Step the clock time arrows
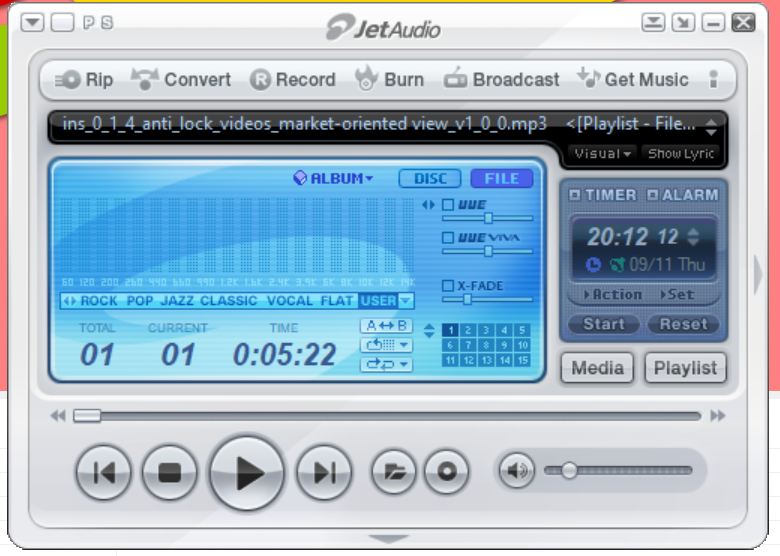 pos(693,237)
